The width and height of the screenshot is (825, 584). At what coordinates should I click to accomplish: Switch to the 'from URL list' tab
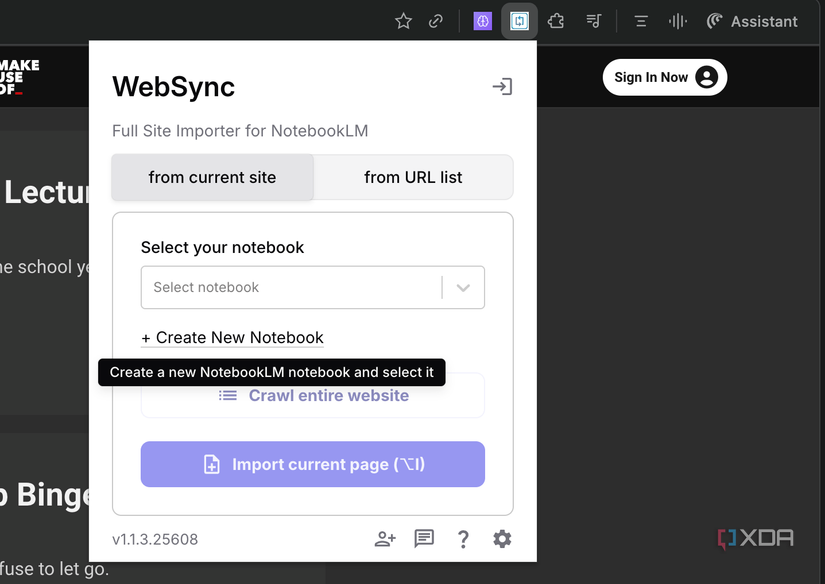(412, 177)
